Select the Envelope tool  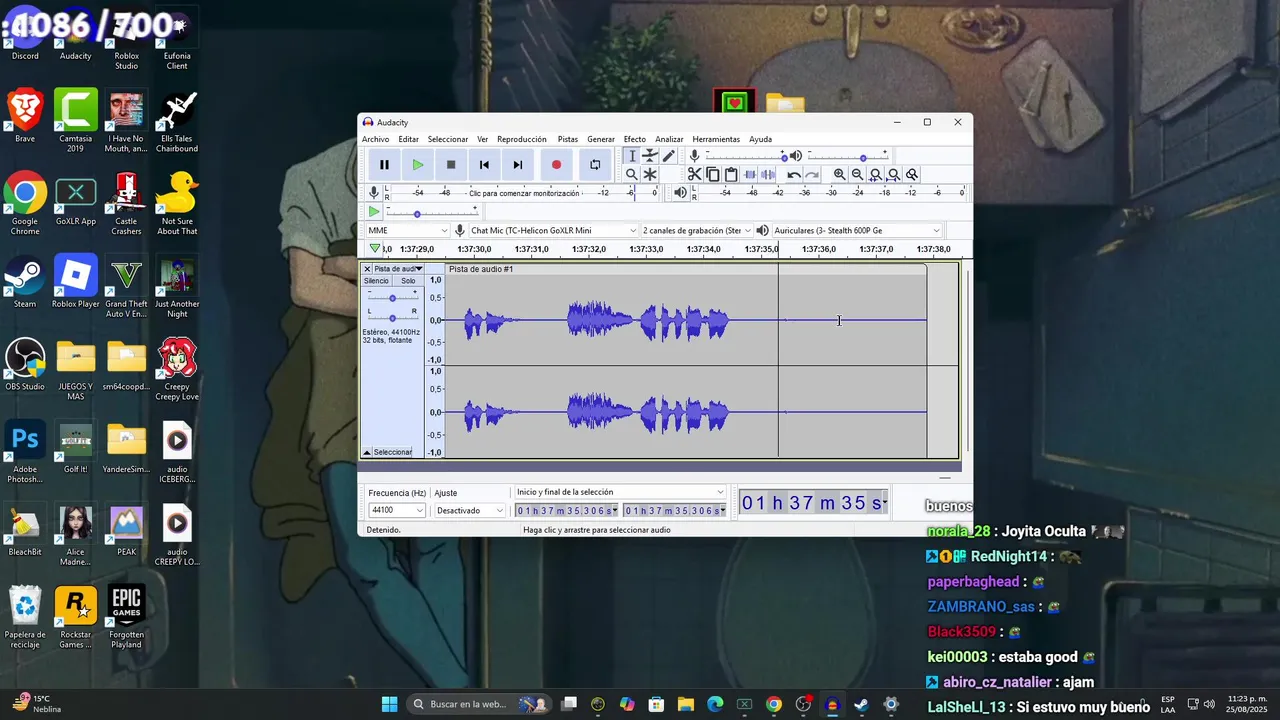(x=650, y=156)
